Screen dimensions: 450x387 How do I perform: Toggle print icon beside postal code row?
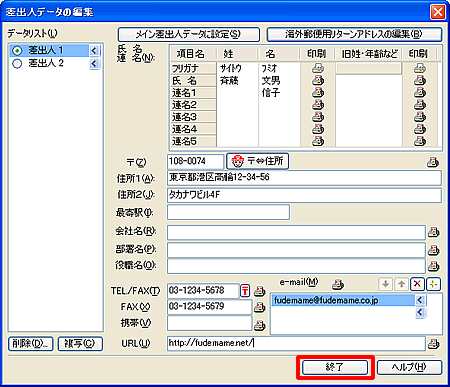[433, 162]
